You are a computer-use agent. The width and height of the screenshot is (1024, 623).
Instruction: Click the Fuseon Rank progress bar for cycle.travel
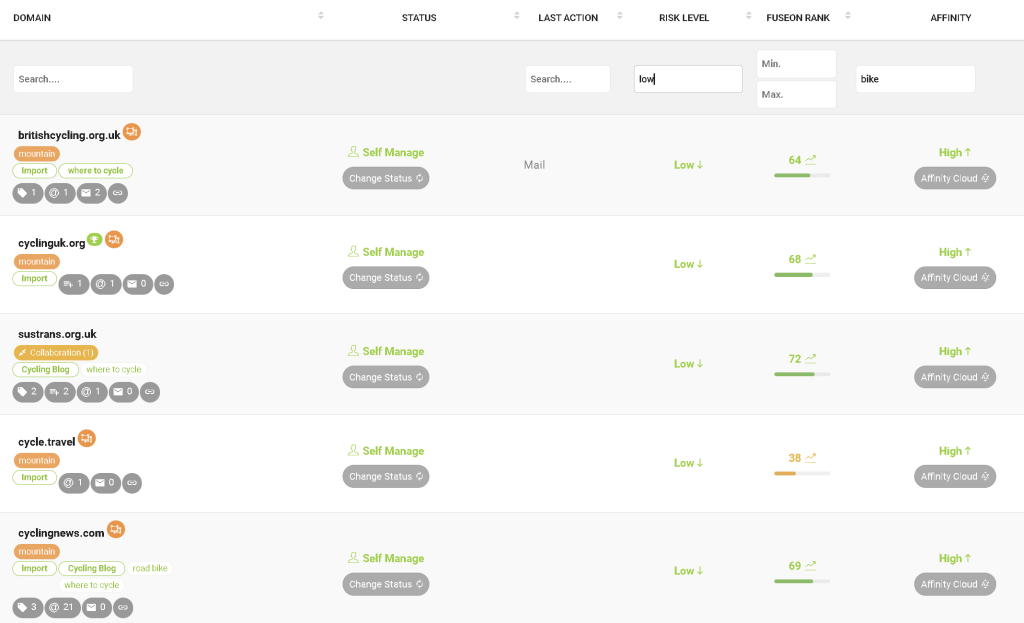coord(801,473)
